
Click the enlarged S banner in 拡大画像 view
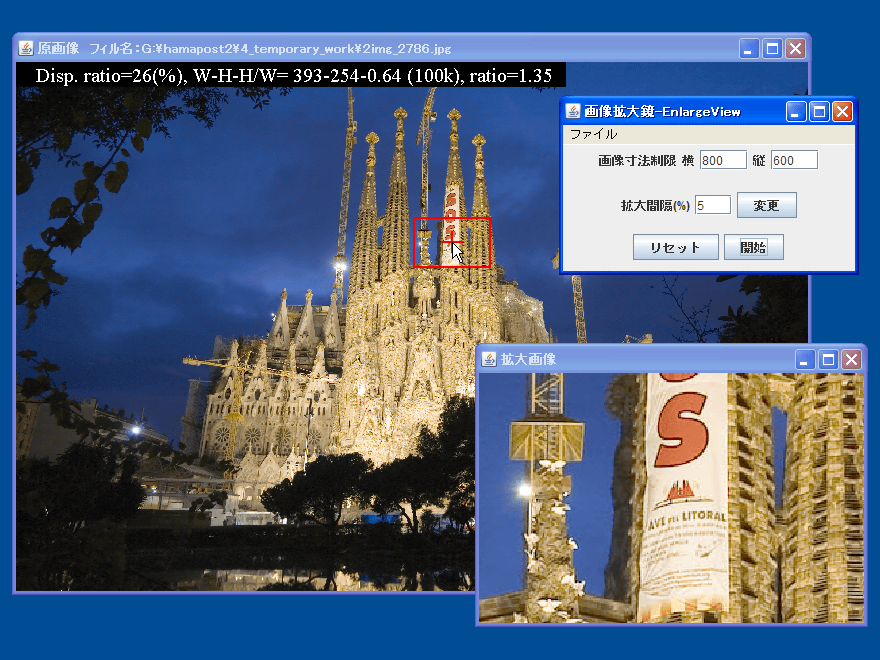681,431
